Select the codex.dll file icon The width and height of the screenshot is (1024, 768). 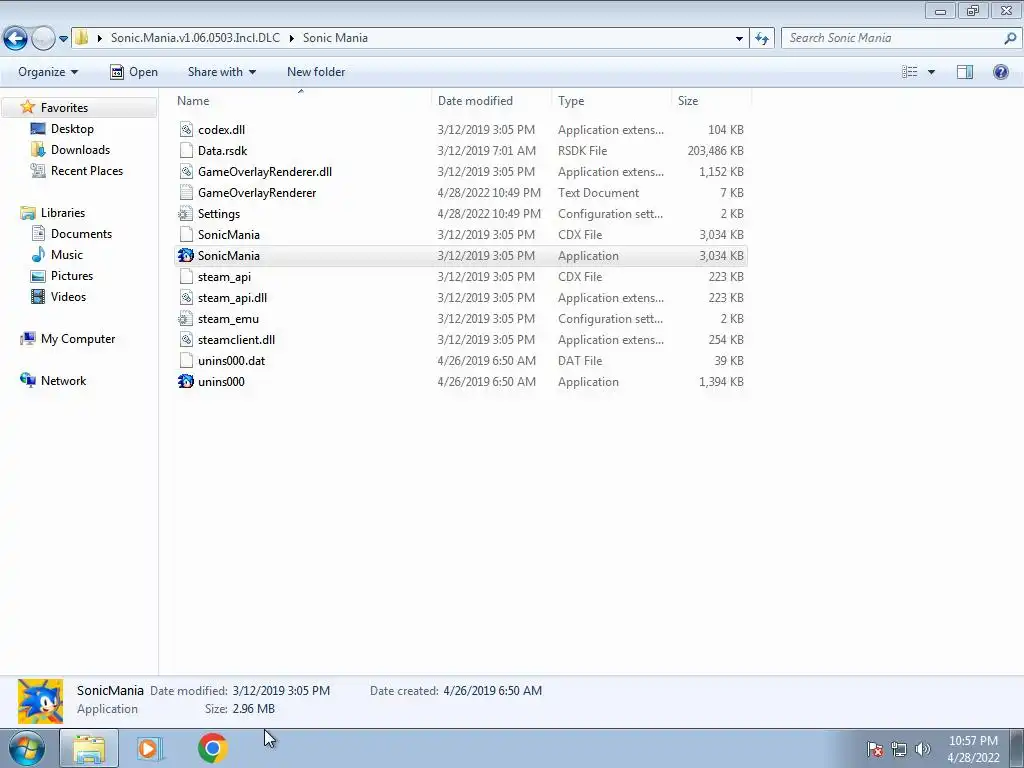click(x=186, y=130)
